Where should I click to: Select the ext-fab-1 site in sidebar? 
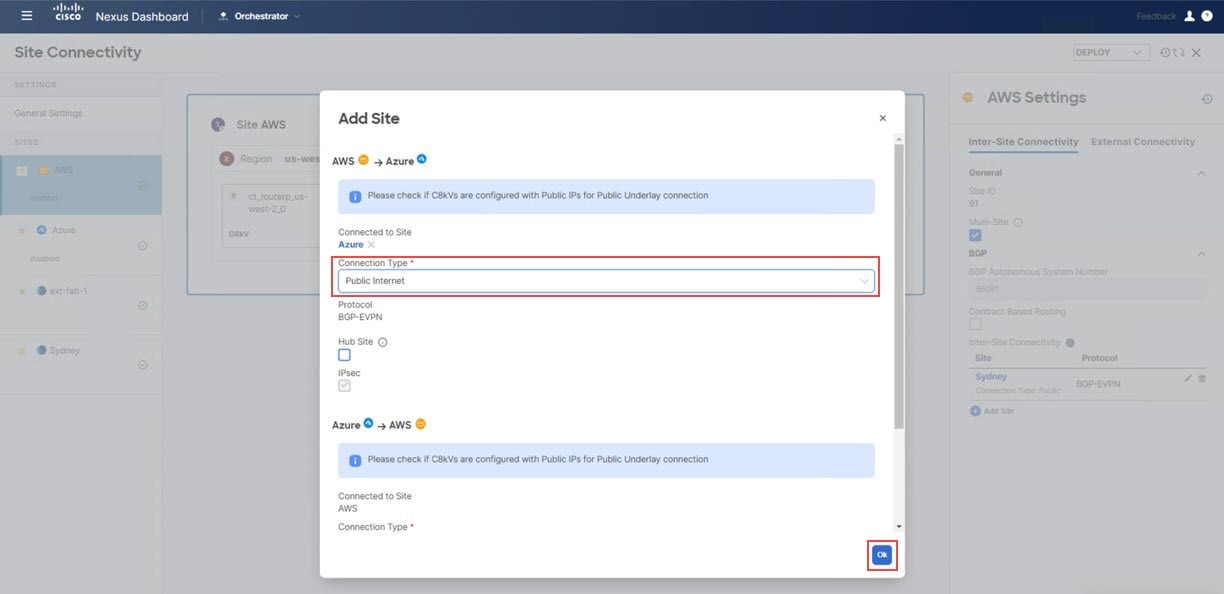click(81, 305)
